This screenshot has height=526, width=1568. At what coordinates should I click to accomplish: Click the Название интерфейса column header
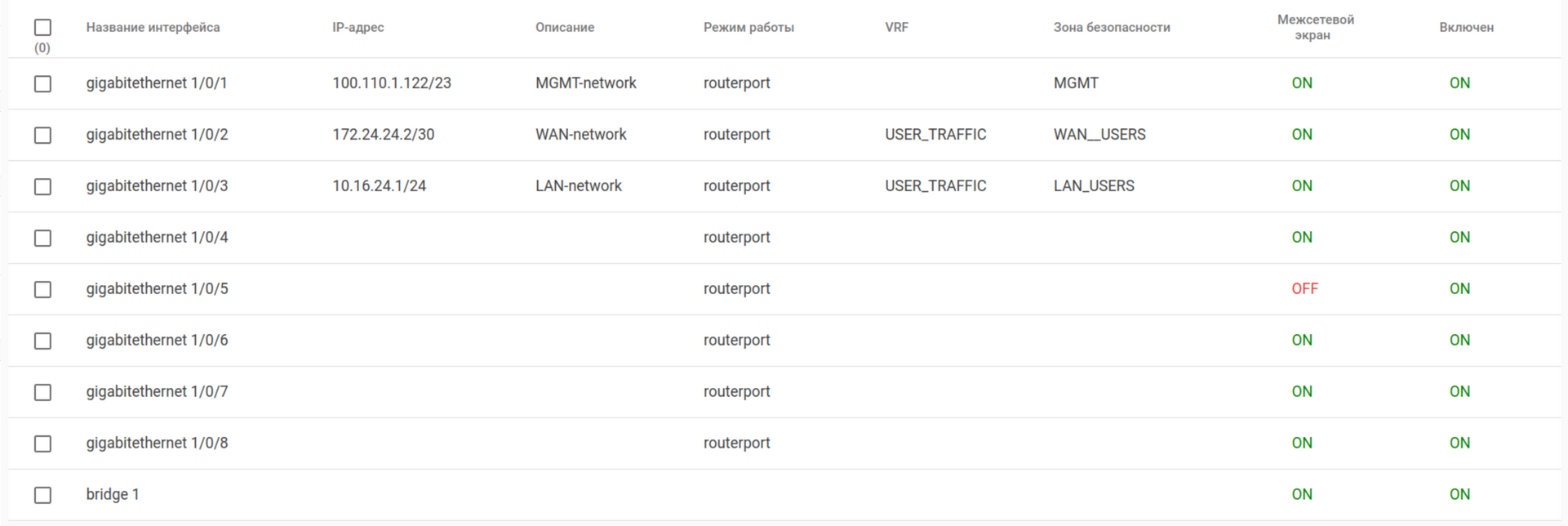[153, 28]
